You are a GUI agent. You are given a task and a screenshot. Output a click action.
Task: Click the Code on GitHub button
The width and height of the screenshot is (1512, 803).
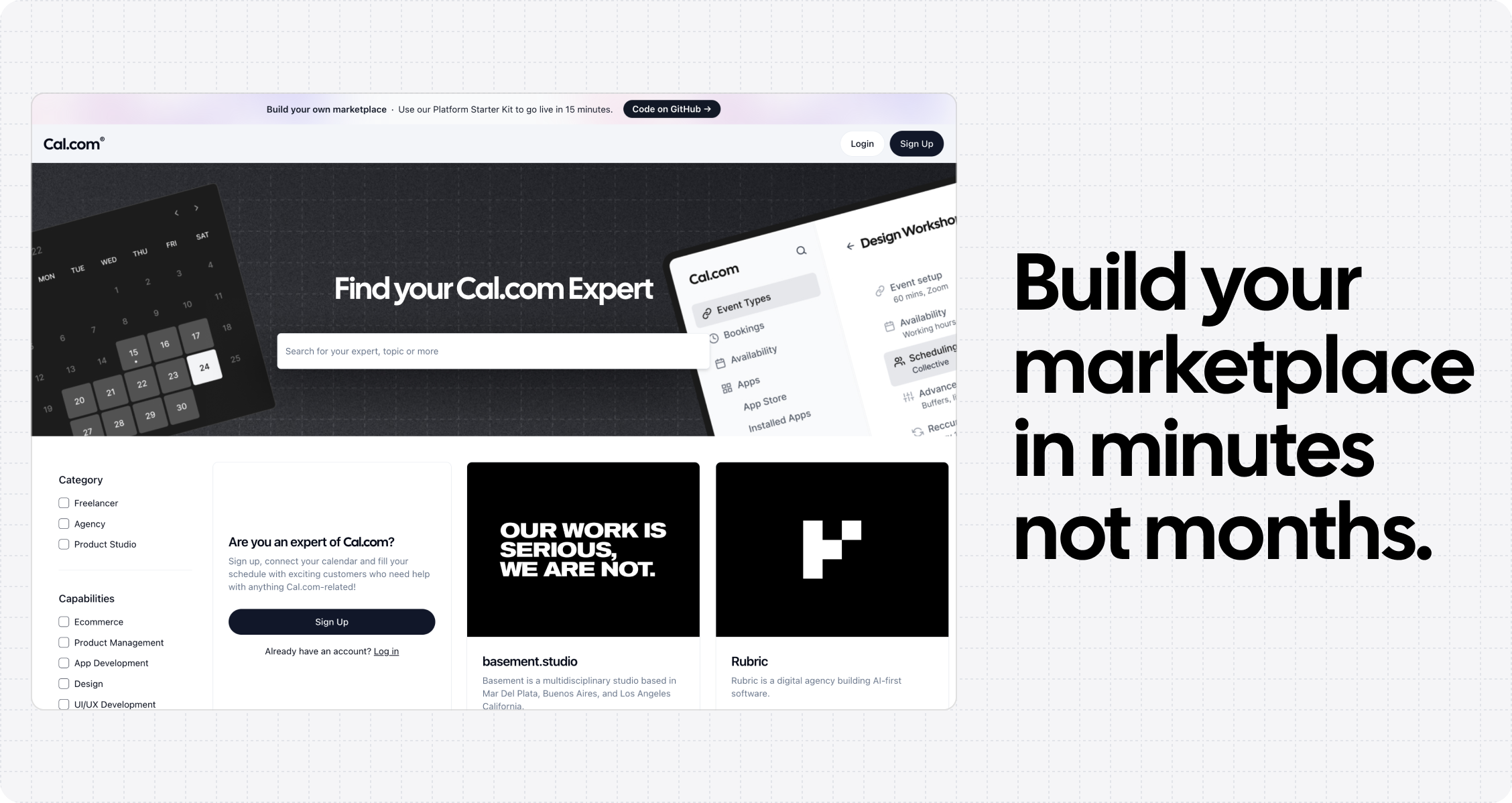(672, 109)
